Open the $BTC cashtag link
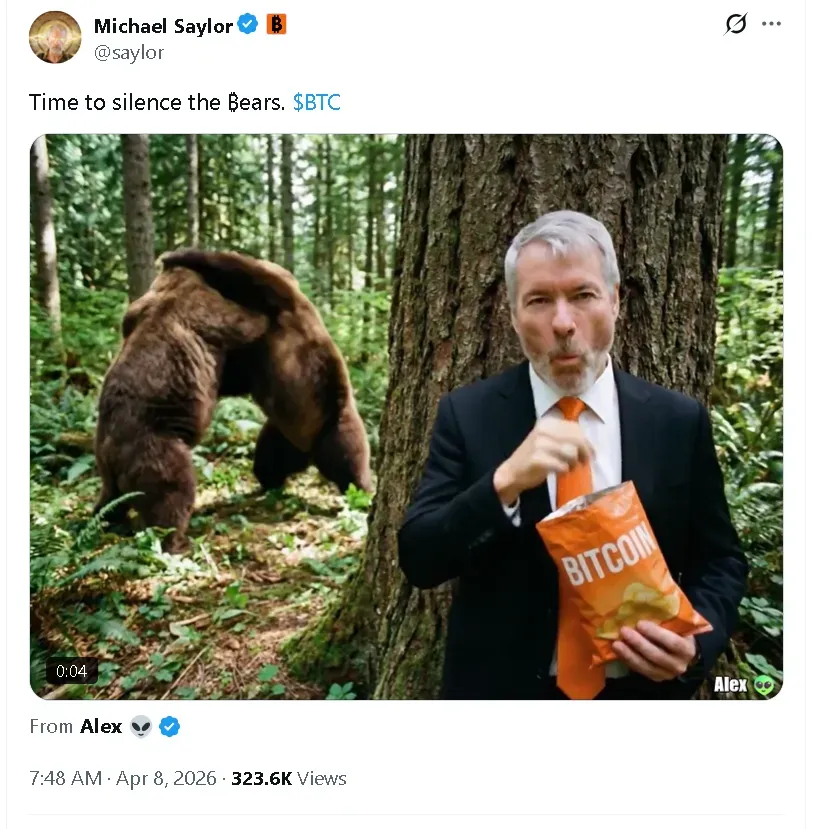This screenshot has width=823, height=829. [316, 102]
